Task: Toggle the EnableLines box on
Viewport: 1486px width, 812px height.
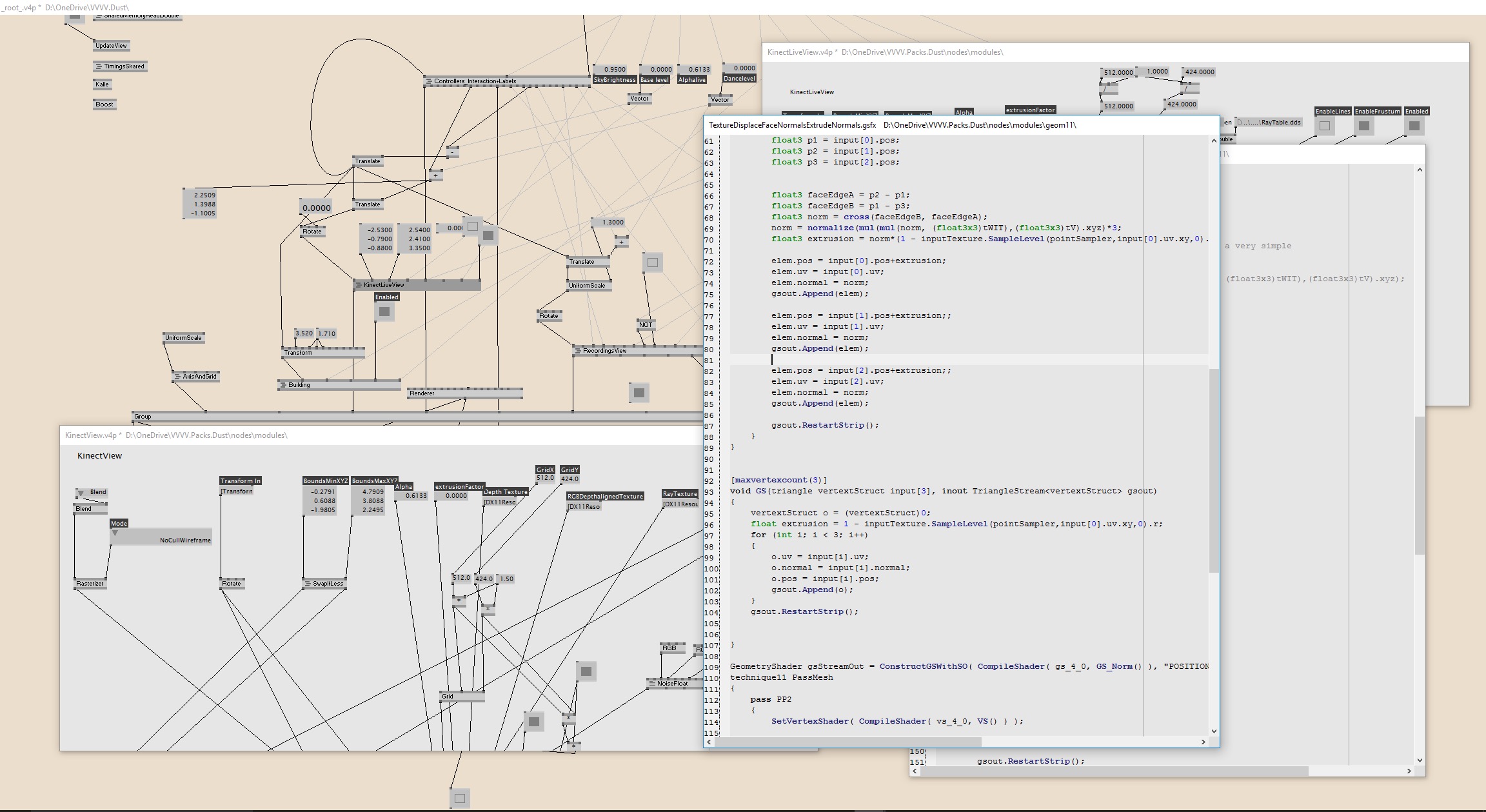Action: point(1324,126)
